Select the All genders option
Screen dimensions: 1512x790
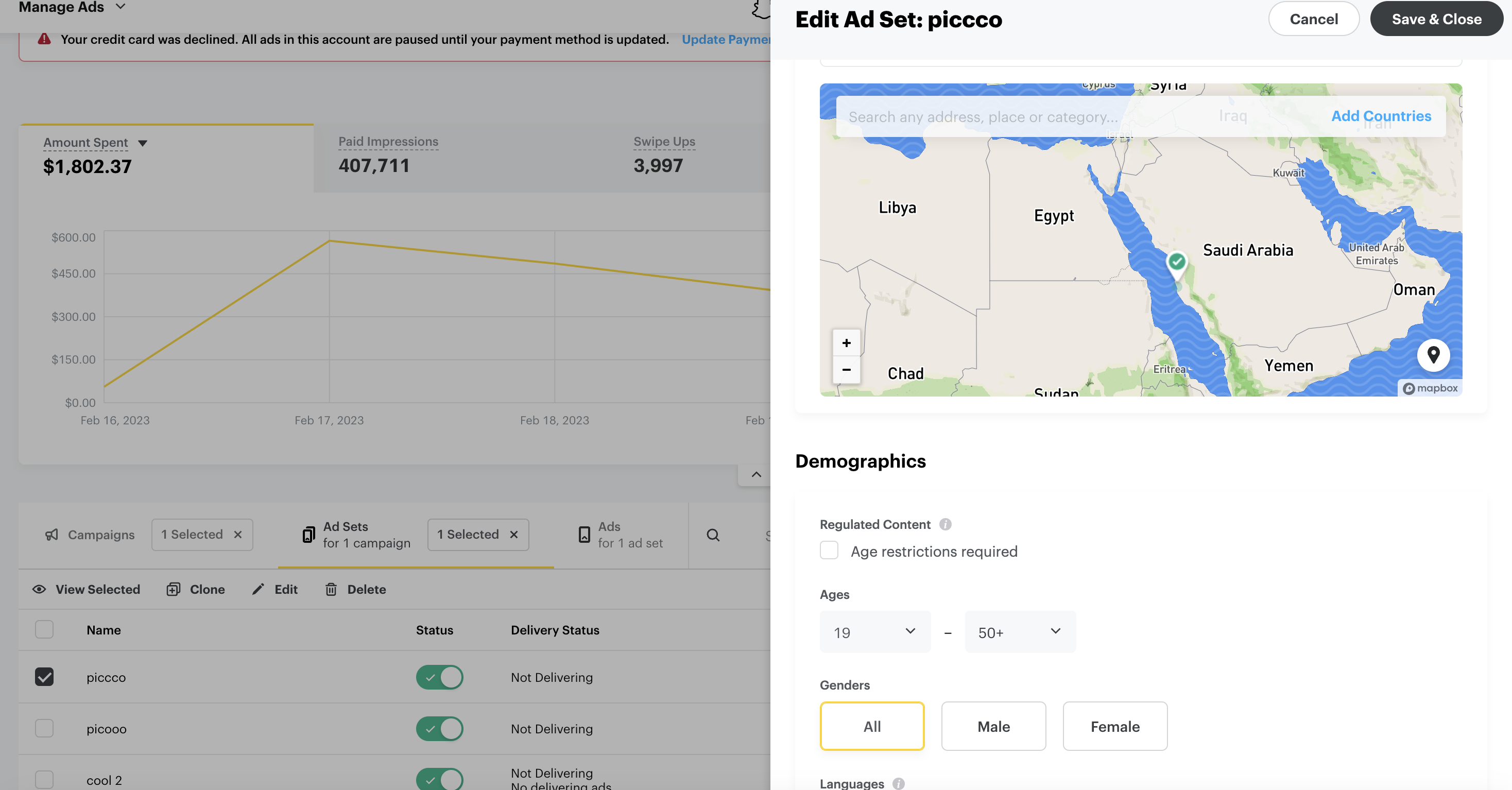click(872, 726)
